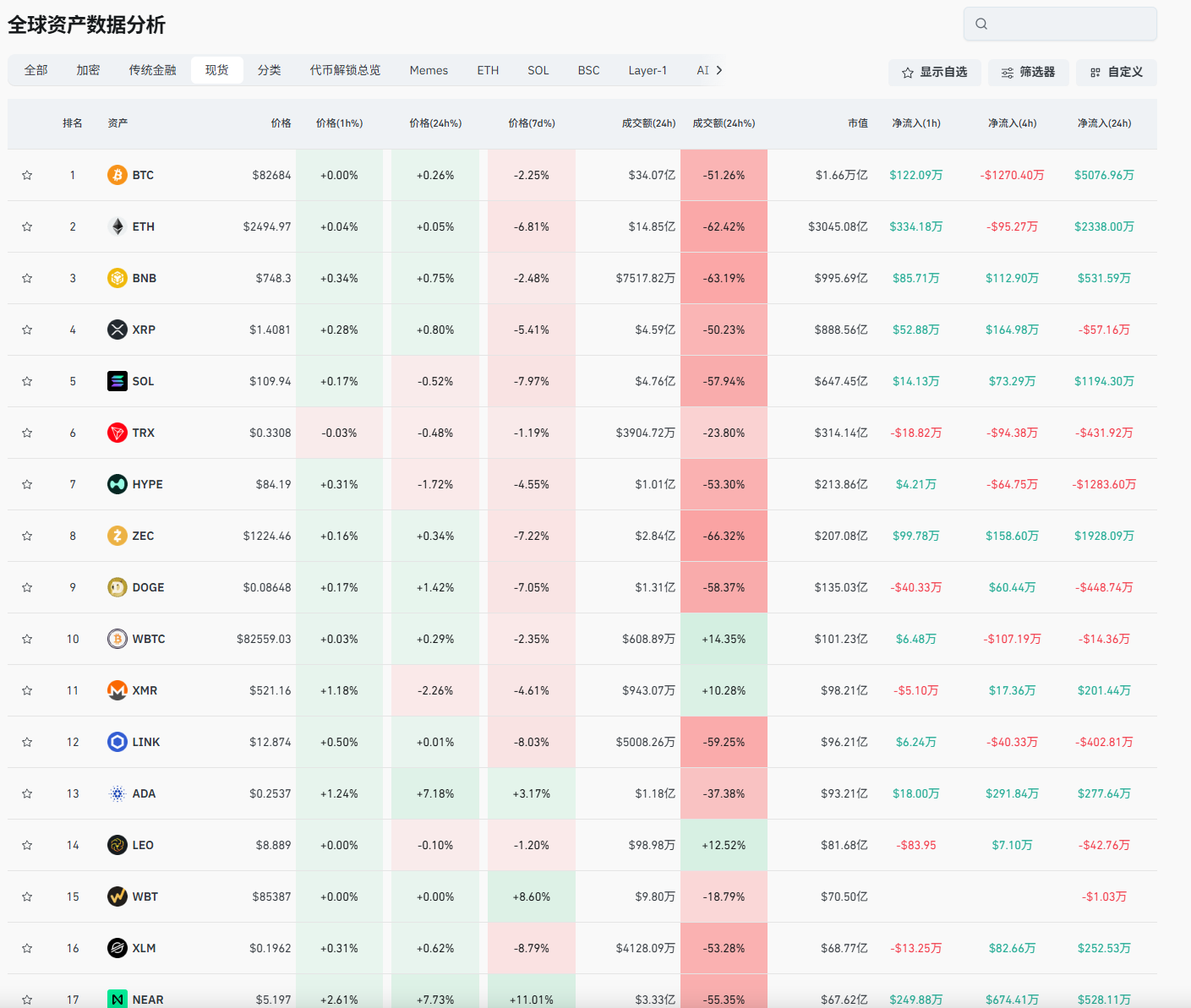Image resolution: width=1191 pixels, height=1008 pixels.
Task: Switch to the 传统金融 tab
Action: [x=153, y=70]
